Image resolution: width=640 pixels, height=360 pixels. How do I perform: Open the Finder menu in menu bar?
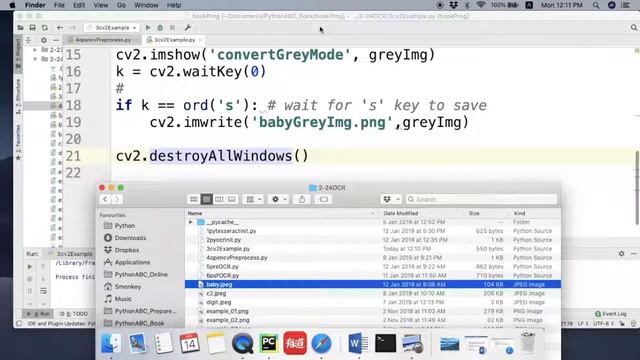pos(35,5)
